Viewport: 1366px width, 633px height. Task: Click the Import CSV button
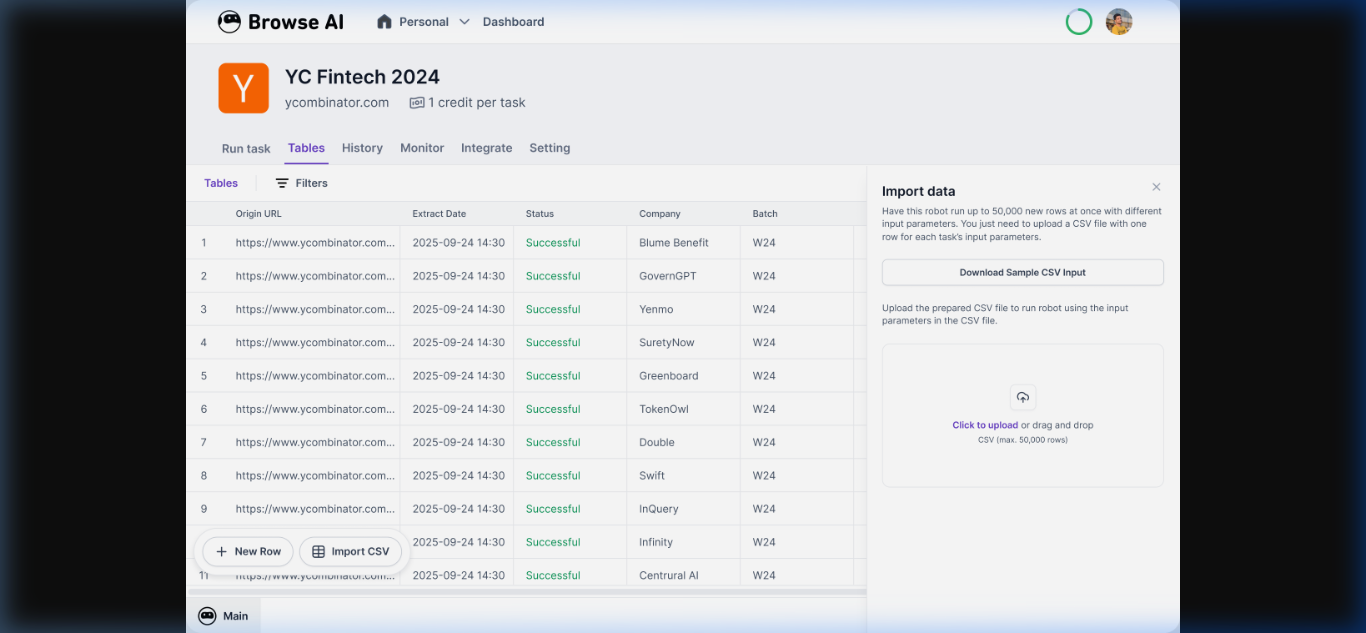click(351, 551)
